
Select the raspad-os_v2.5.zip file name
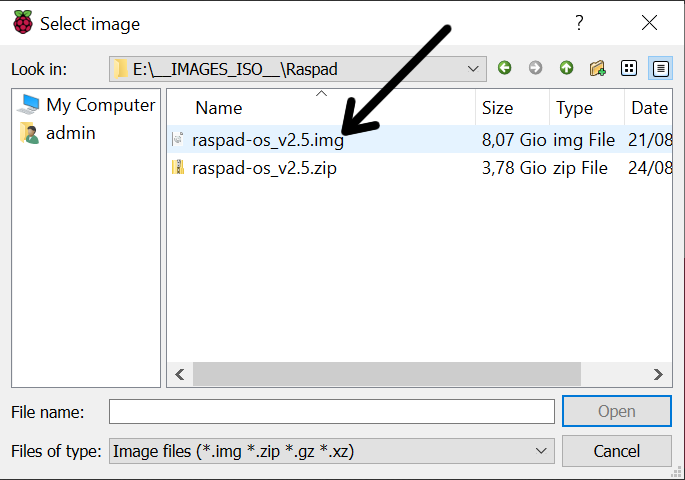[x=264, y=168]
